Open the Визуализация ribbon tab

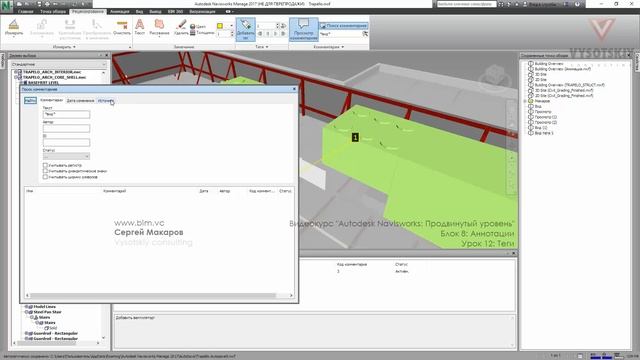pyautogui.click(x=202, y=12)
